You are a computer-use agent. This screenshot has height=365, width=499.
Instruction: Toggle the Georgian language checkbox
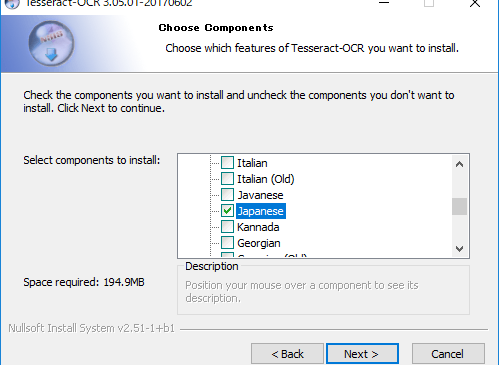coord(227,243)
